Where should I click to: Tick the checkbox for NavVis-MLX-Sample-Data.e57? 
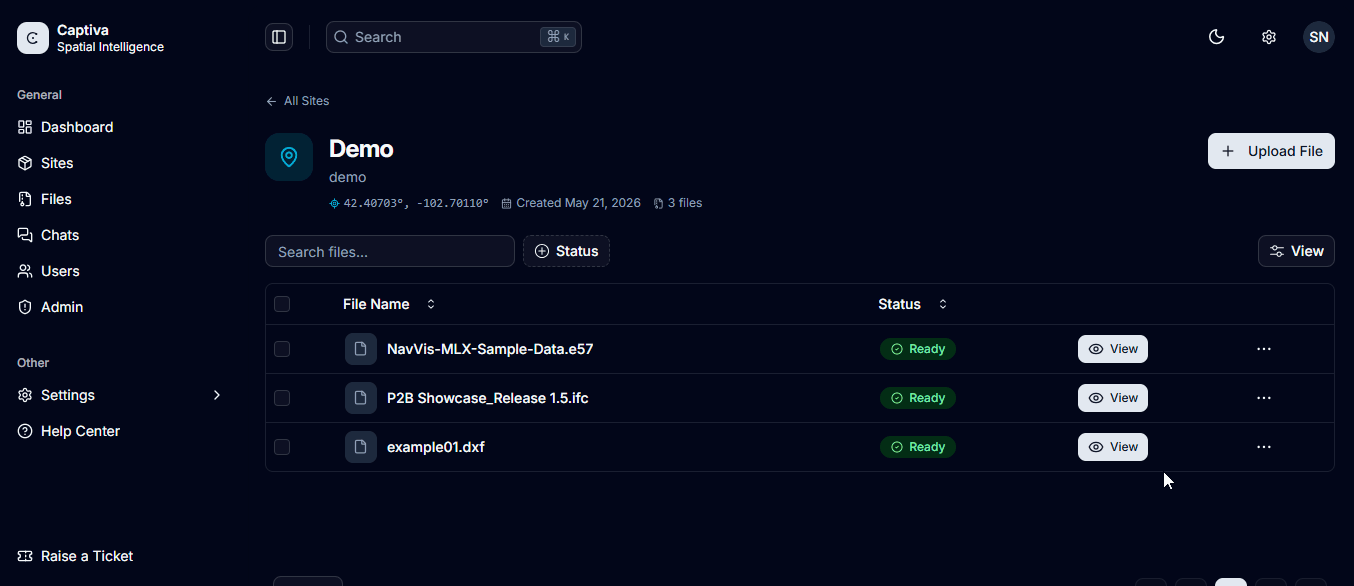282,349
